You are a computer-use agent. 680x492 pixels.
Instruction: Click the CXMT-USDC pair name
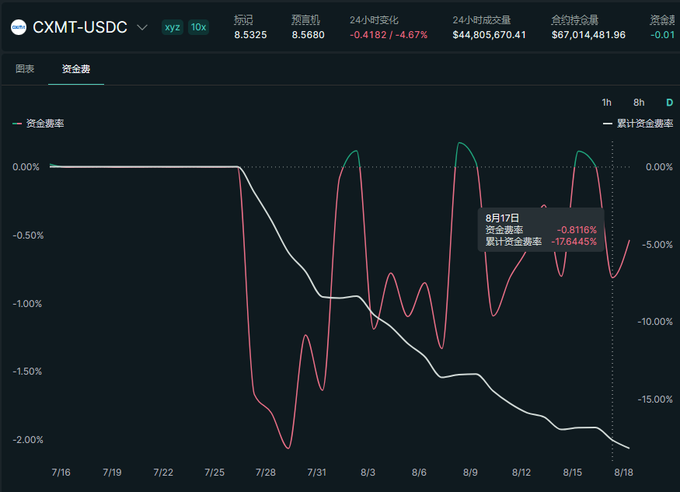click(x=80, y=27)
